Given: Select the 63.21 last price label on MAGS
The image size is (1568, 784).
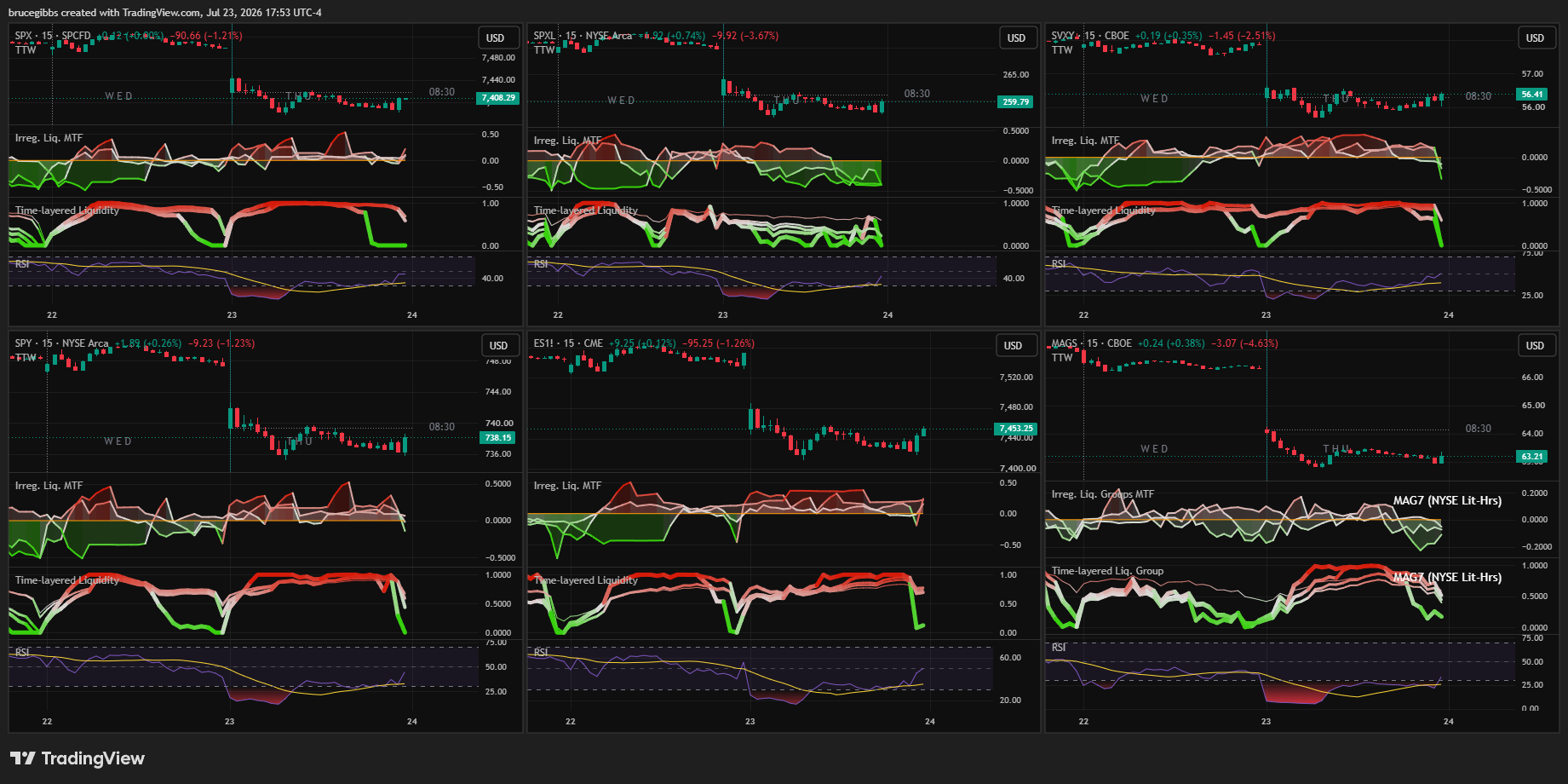Looking at the screenshot, I should pos(1532,457).
